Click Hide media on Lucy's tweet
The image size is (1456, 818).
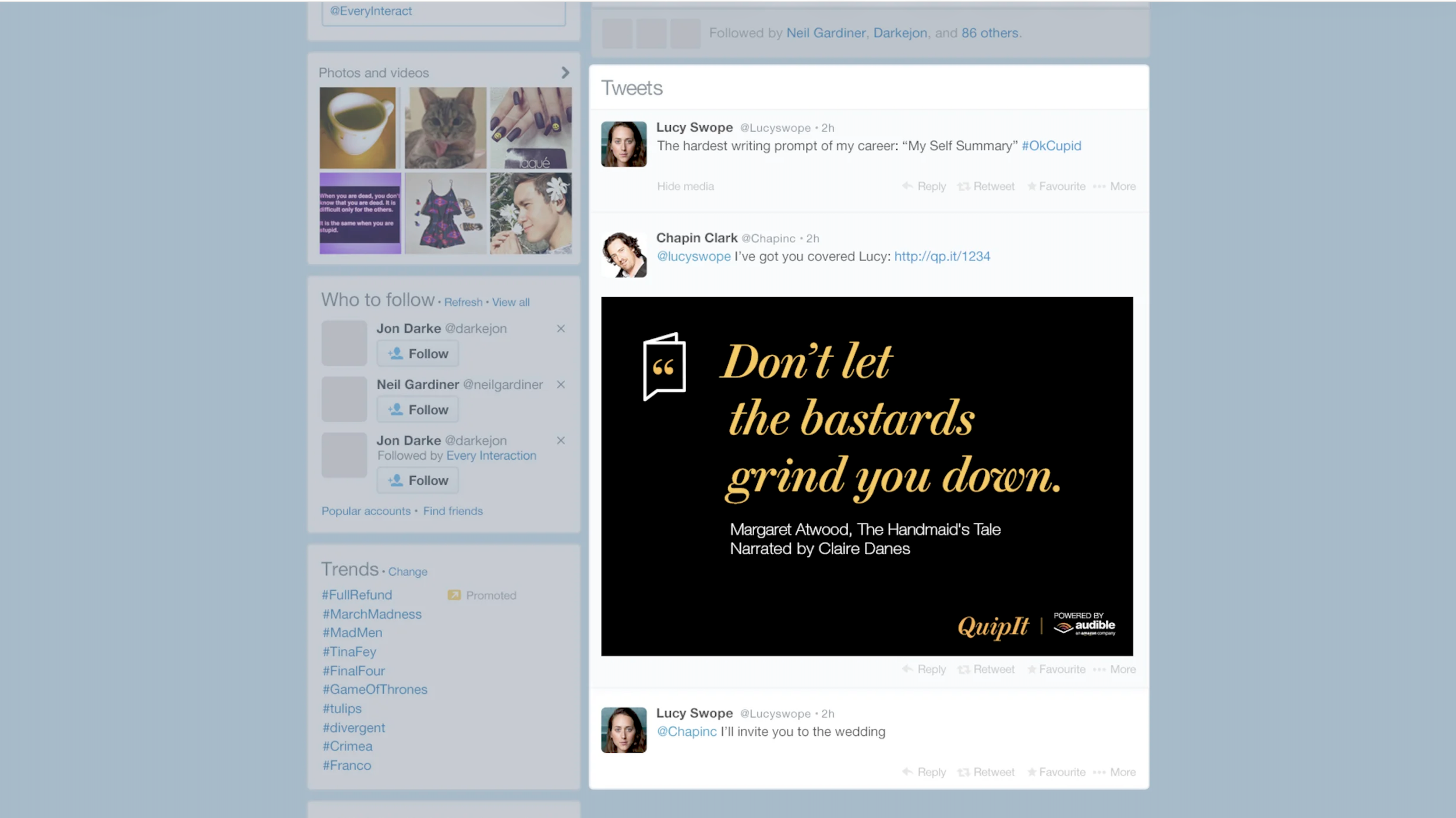[x=685, y=186]
